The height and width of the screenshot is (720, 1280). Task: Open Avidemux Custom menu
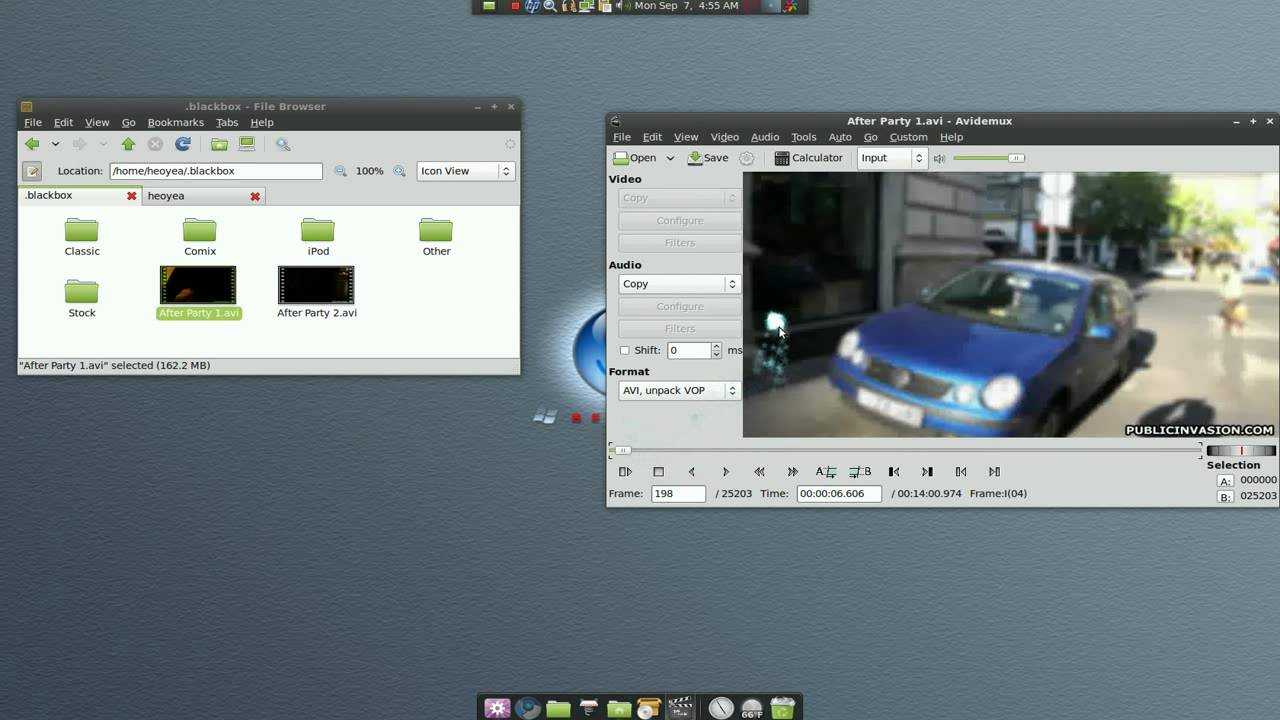pos(908,137)
